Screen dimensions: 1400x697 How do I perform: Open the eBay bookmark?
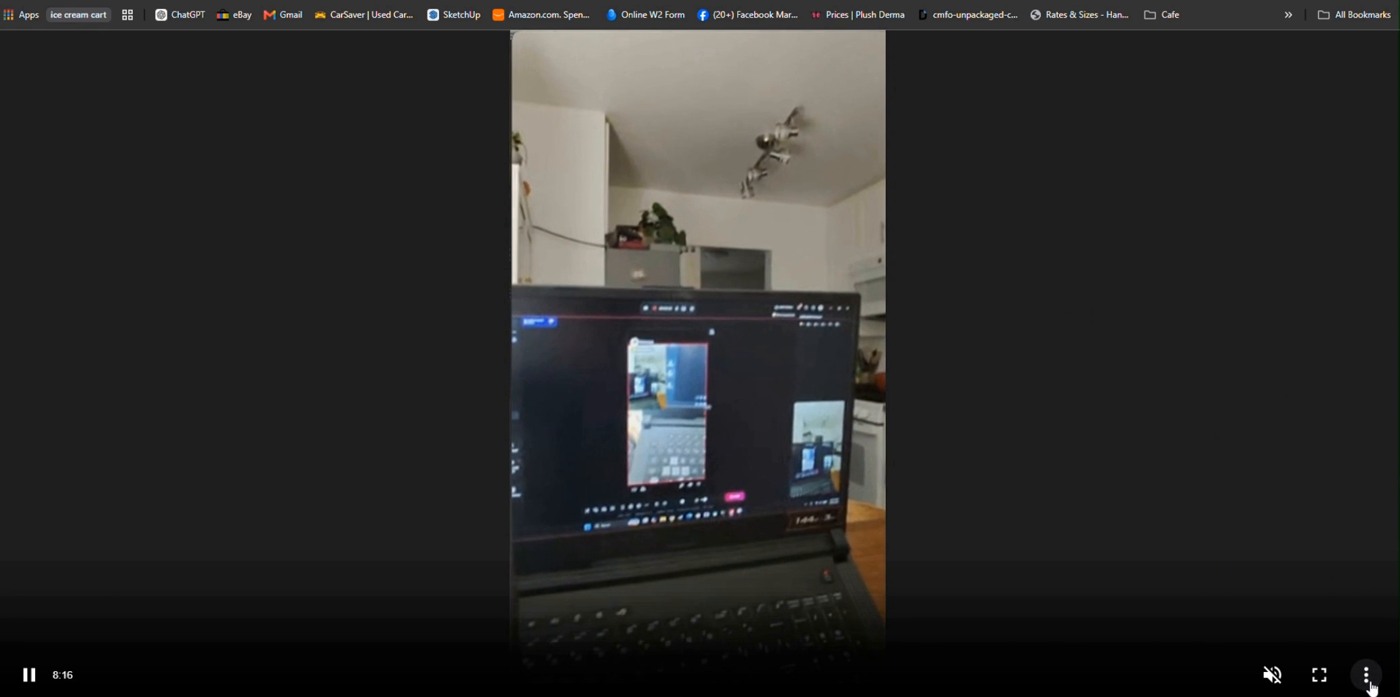[x=234, y=15]
